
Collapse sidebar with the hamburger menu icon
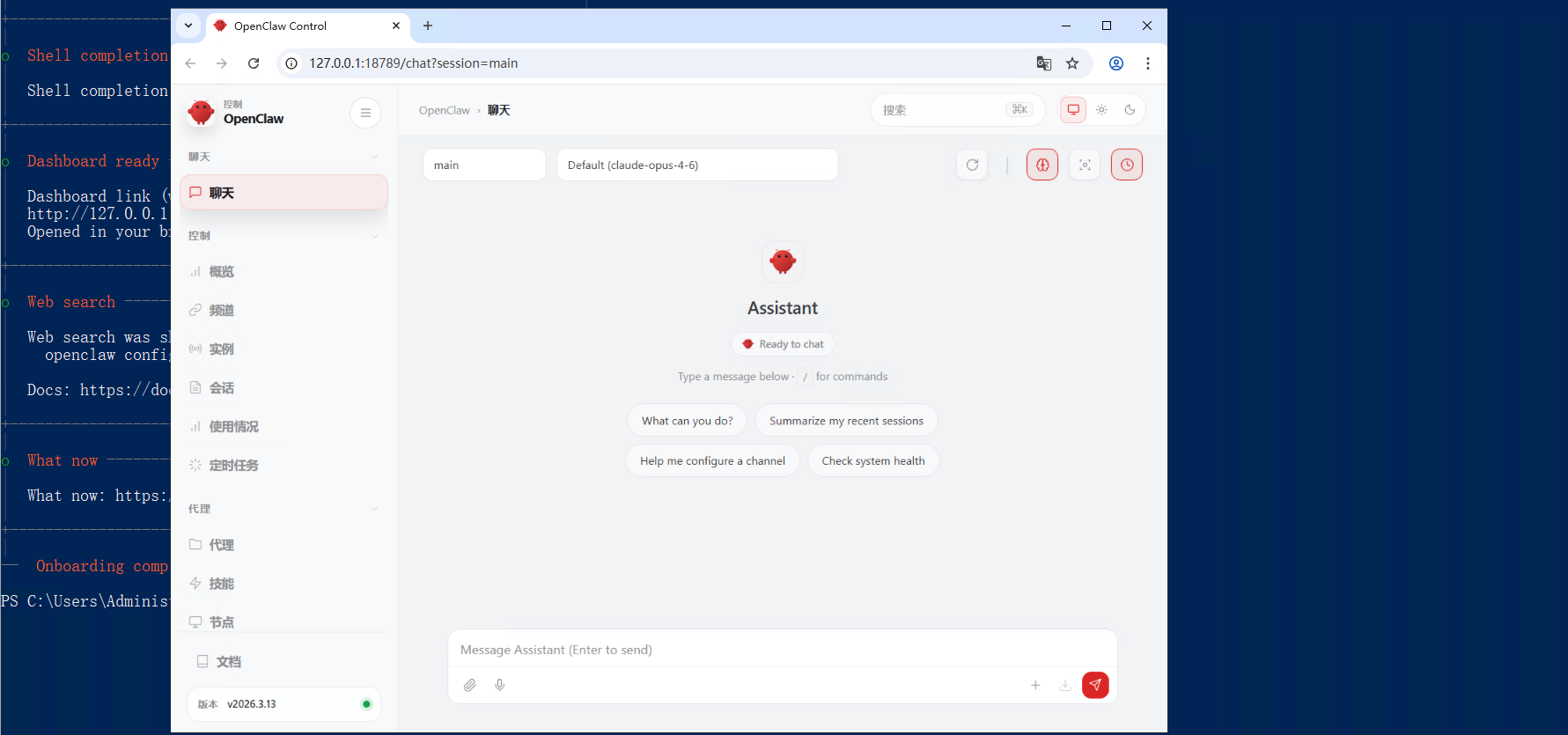tap(365, 113)
